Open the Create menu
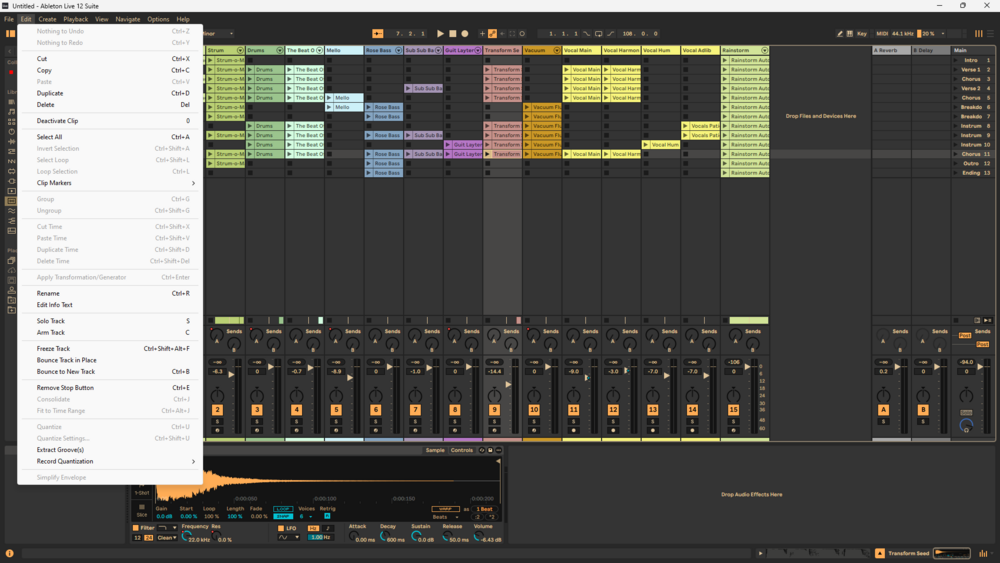This screenshot has height=563, width=1000. tap(47, 19)
